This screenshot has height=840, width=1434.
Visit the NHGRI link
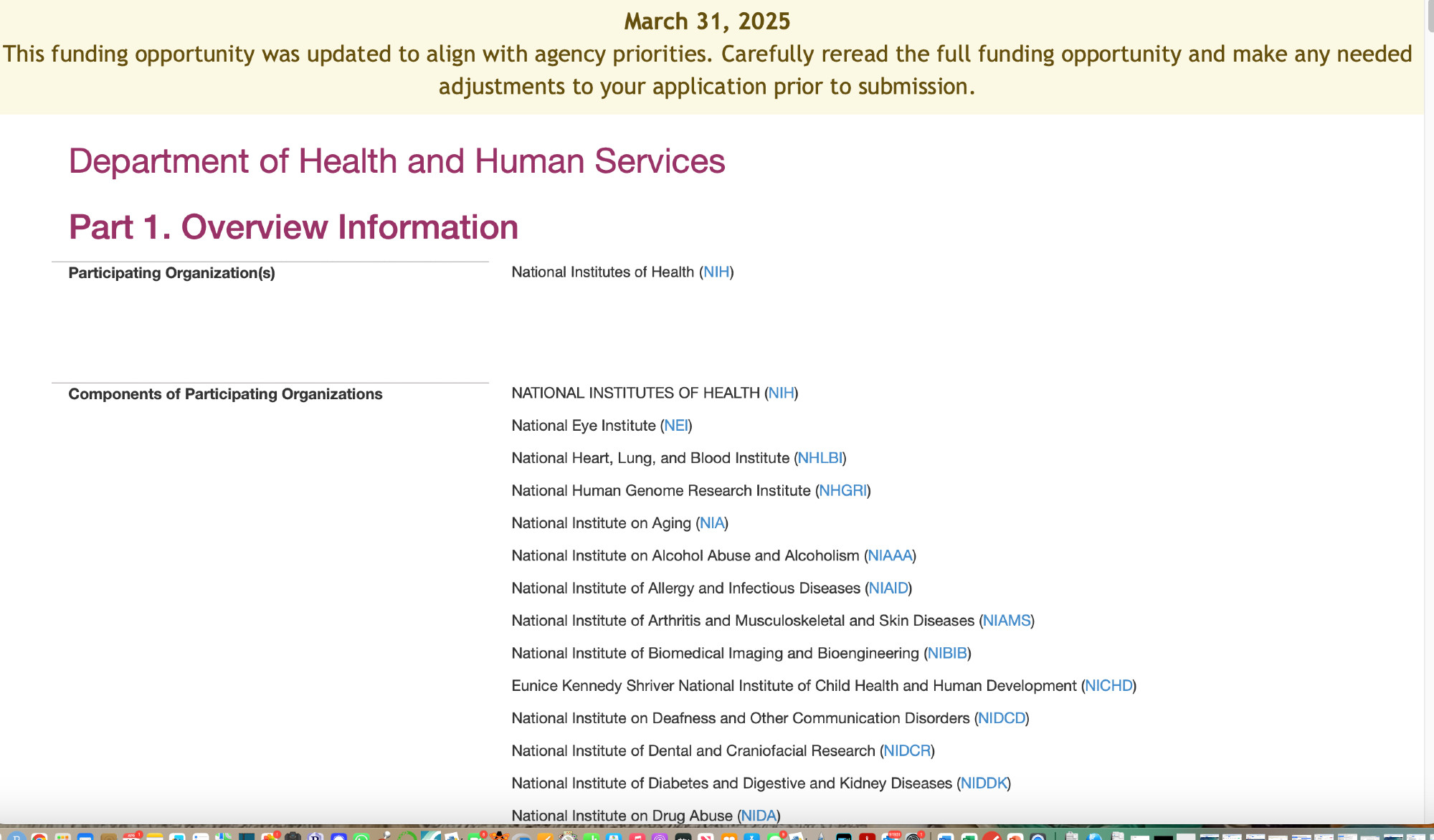click(843, 491)
